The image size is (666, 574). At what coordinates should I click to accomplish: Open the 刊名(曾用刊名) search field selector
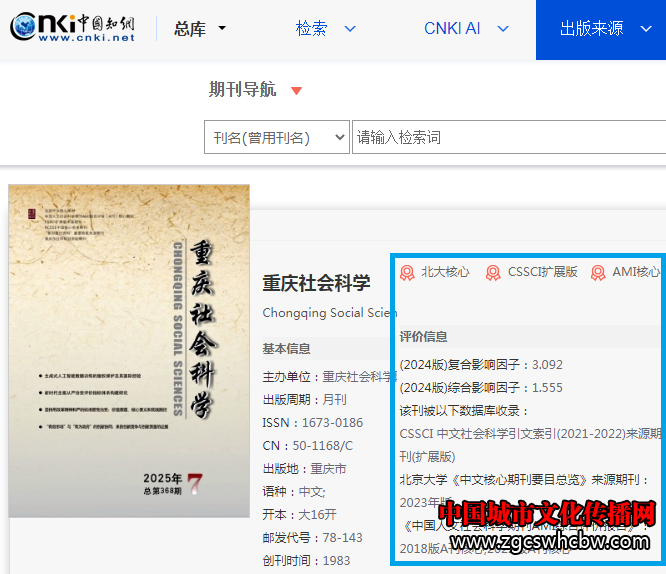[276, 137]
